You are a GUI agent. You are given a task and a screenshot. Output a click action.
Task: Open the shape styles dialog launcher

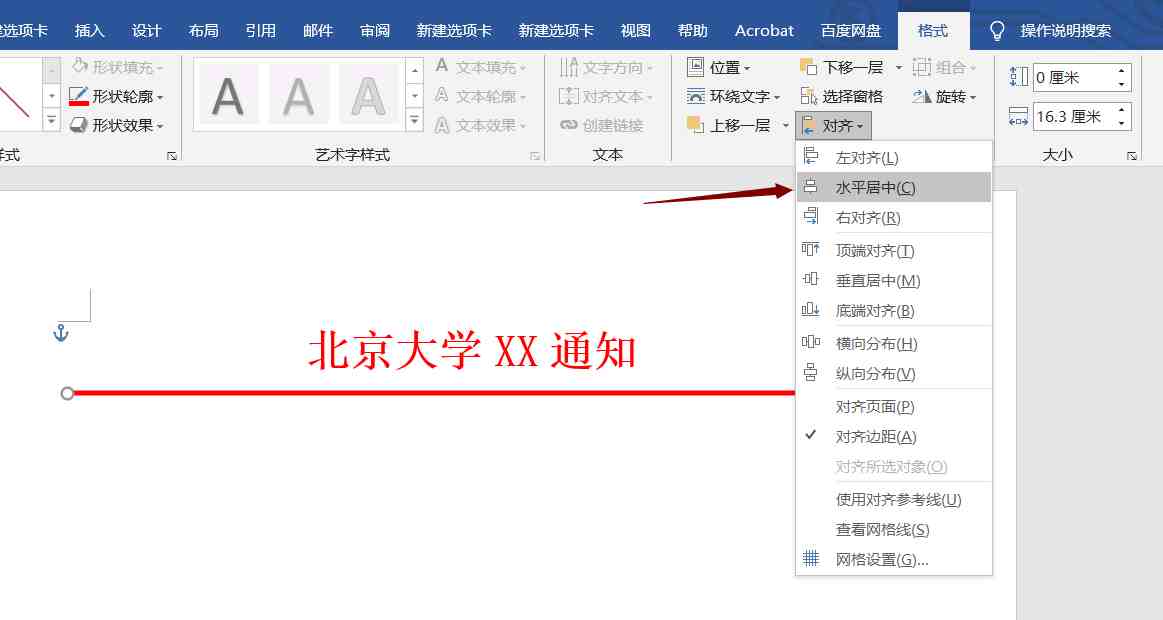(x=172, y=156)
